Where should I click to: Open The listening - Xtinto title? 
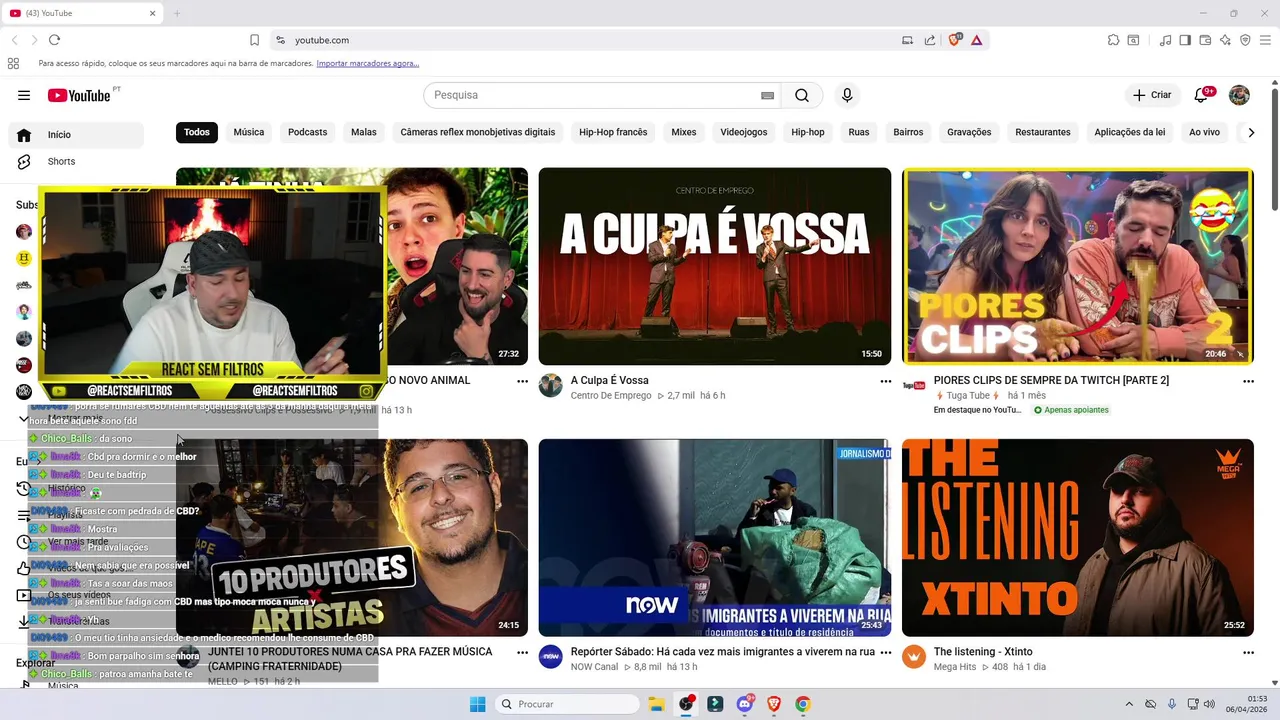coord(983,652)
